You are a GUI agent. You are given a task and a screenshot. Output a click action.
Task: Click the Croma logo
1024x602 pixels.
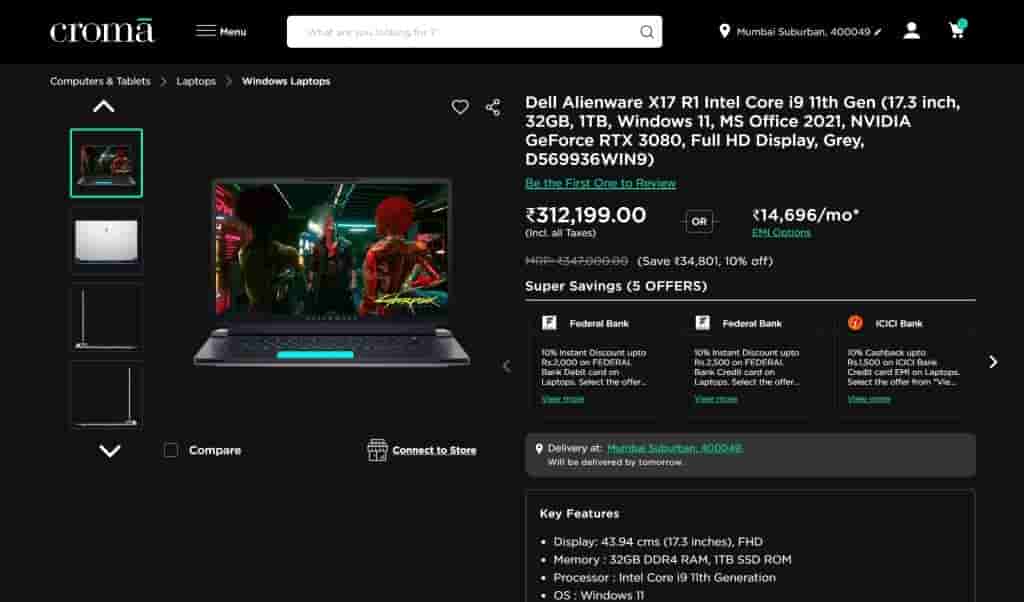[x=102, y=31]
